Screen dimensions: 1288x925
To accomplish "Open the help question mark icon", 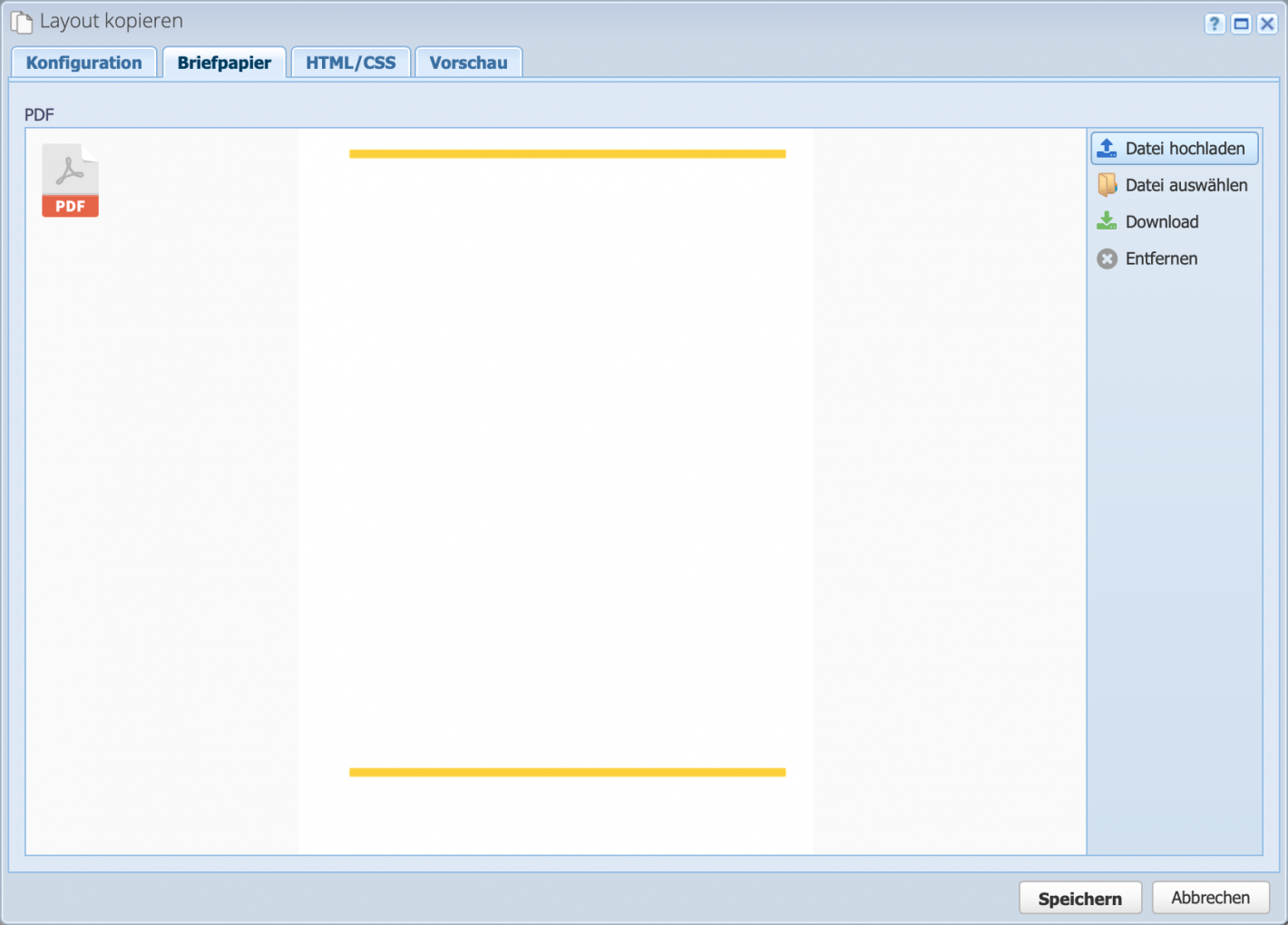I will point(1214,24).
